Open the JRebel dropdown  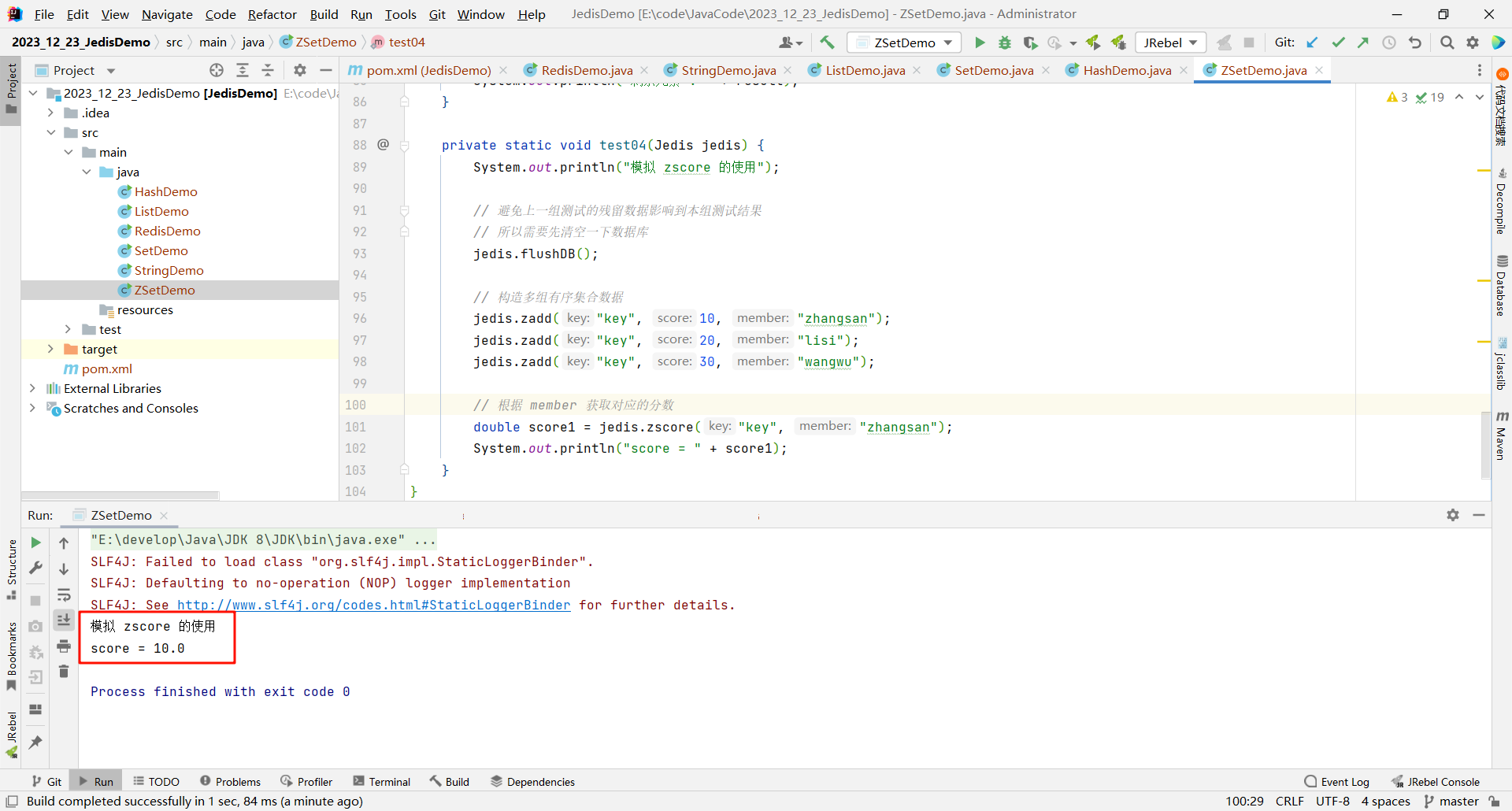point(1171,43)
